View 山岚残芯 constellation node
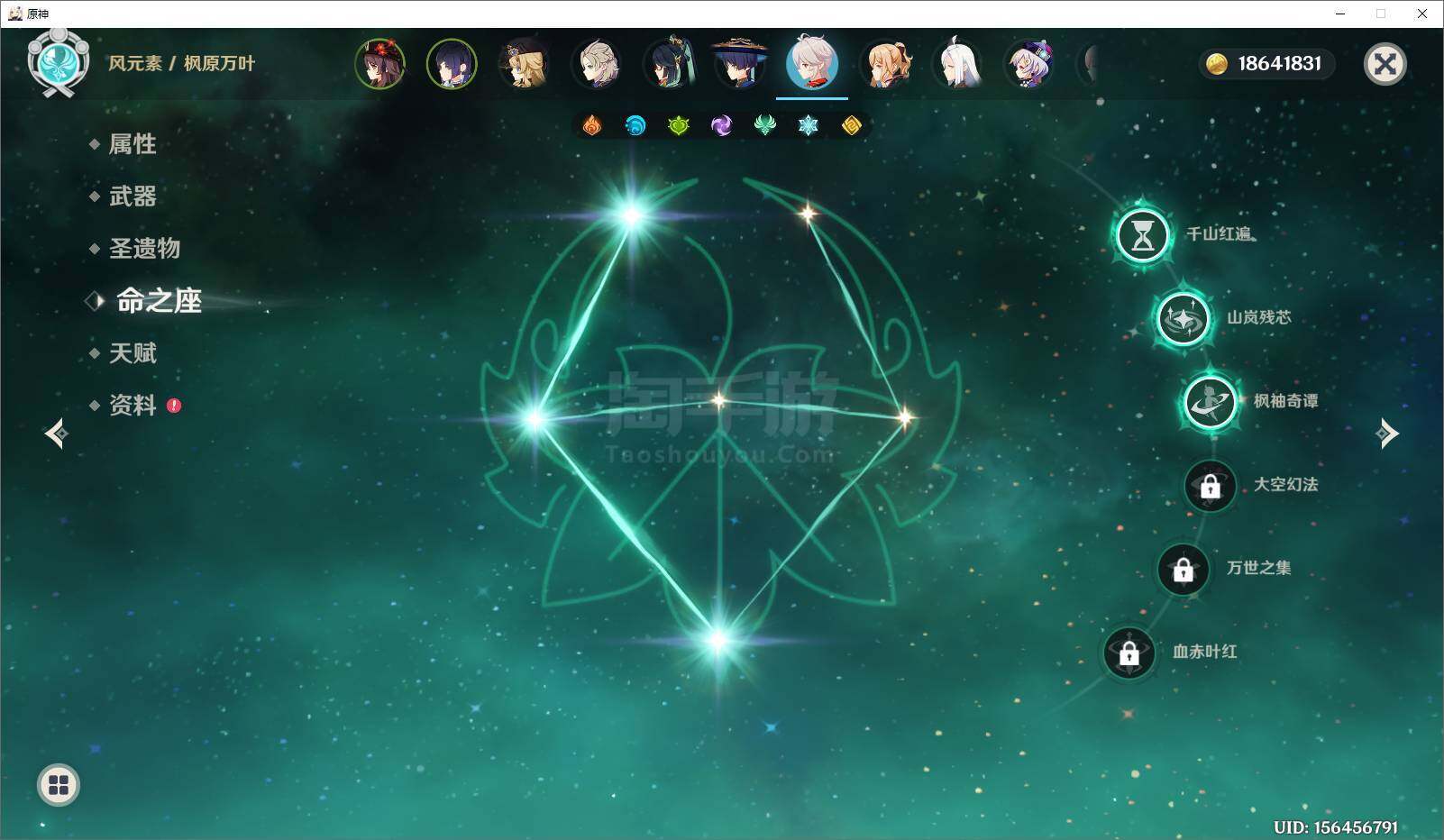This screenshot has width=1444, height=840. (x=1183, y=318)
